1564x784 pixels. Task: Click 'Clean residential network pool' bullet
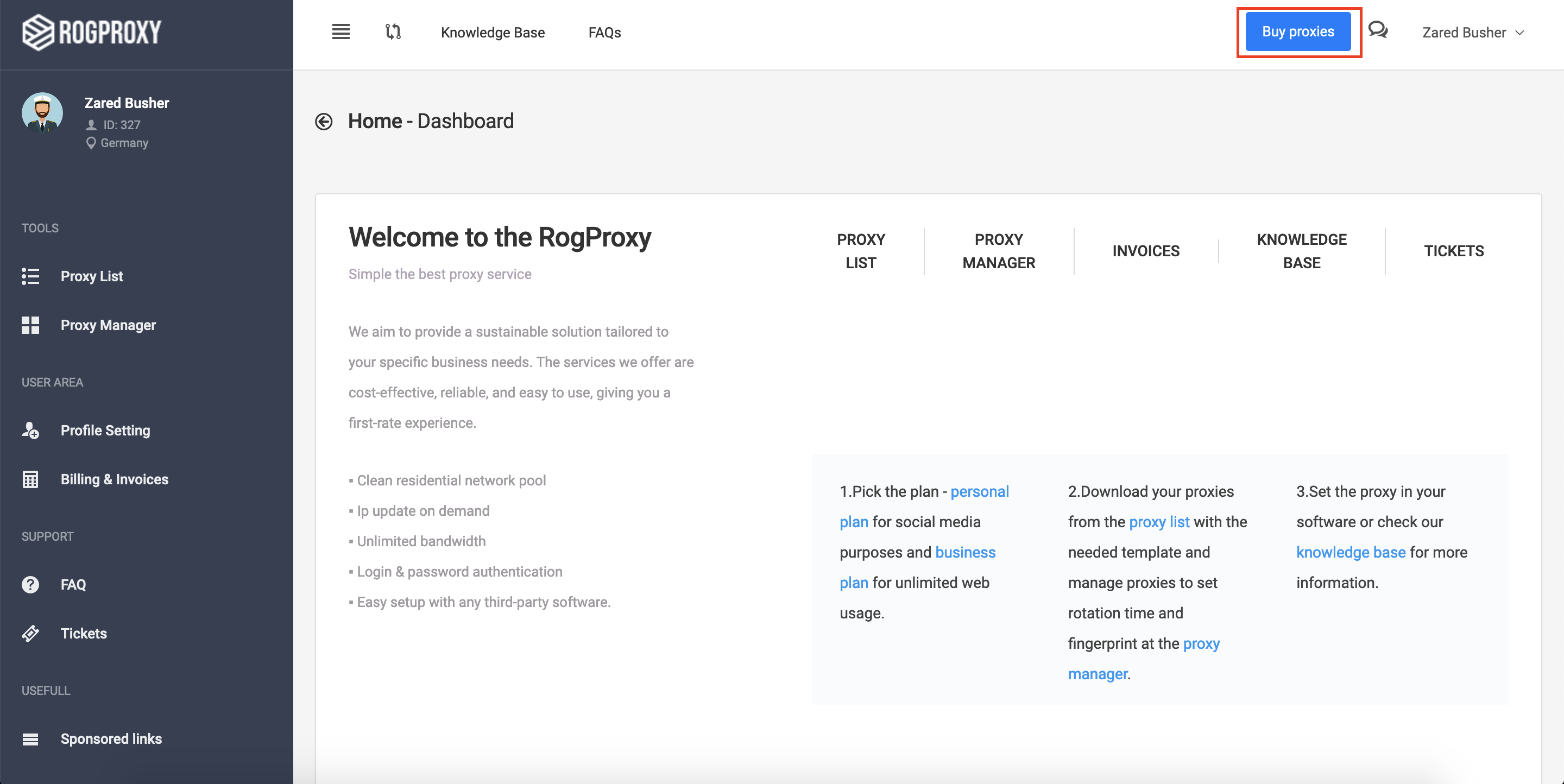point(451,480)
